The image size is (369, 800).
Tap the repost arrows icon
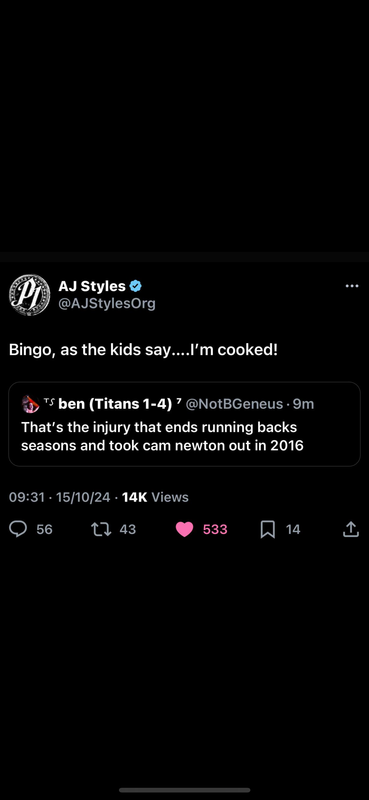pyautogui.click(x=101, y=530)
